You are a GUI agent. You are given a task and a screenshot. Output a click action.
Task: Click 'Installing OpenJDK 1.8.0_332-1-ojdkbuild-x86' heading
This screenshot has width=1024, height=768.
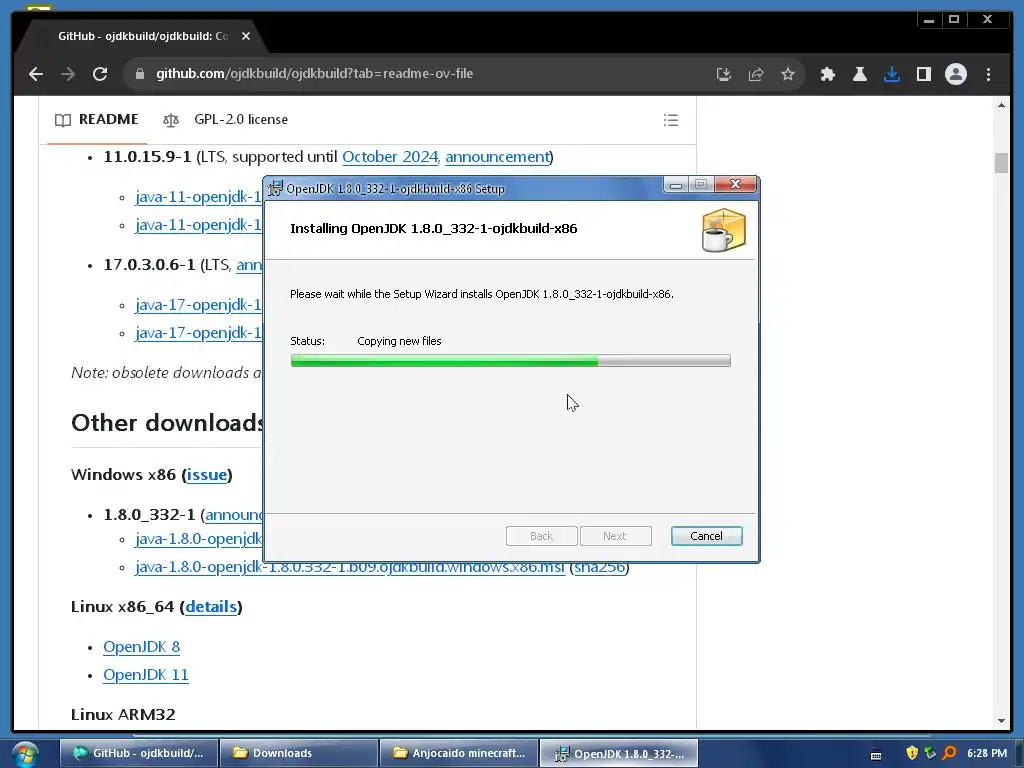[x=434, y=229]
